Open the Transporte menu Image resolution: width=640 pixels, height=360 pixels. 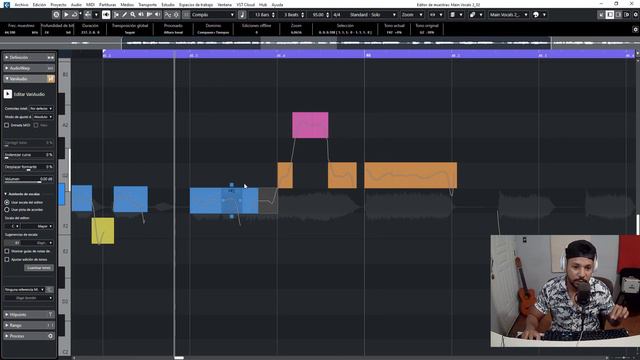pos(147,4)
